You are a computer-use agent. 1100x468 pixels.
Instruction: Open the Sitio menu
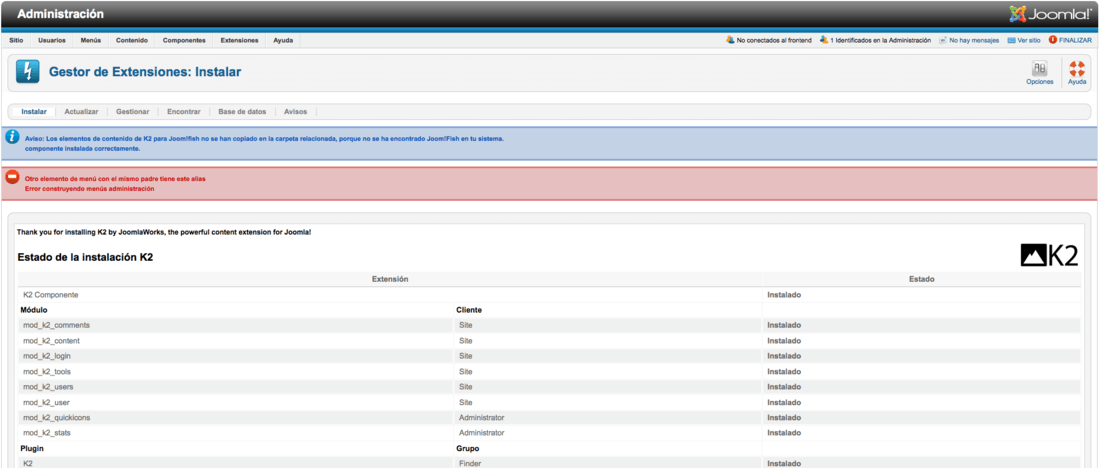click(16, 41)
